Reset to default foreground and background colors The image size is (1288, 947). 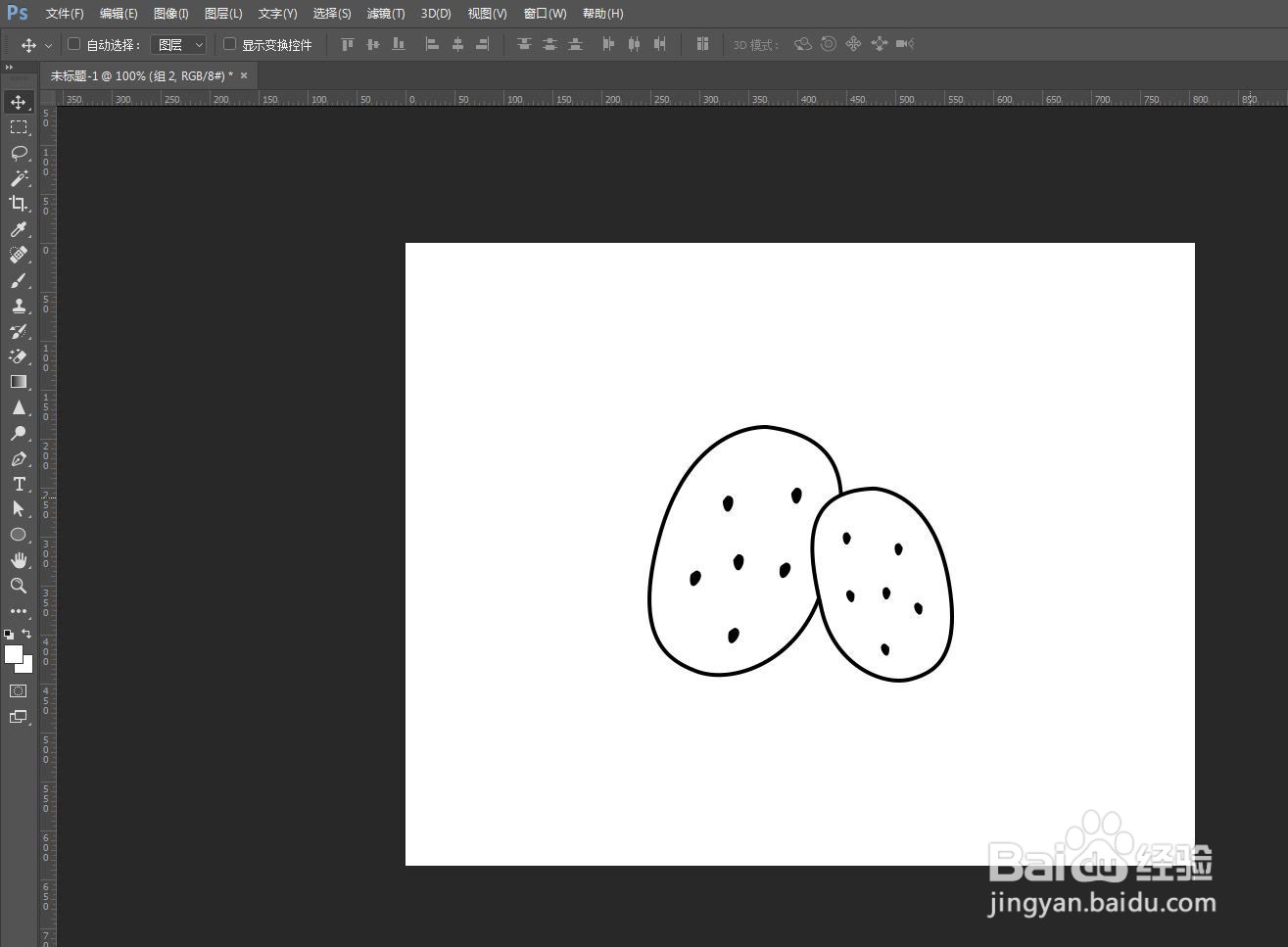point(9,635)
